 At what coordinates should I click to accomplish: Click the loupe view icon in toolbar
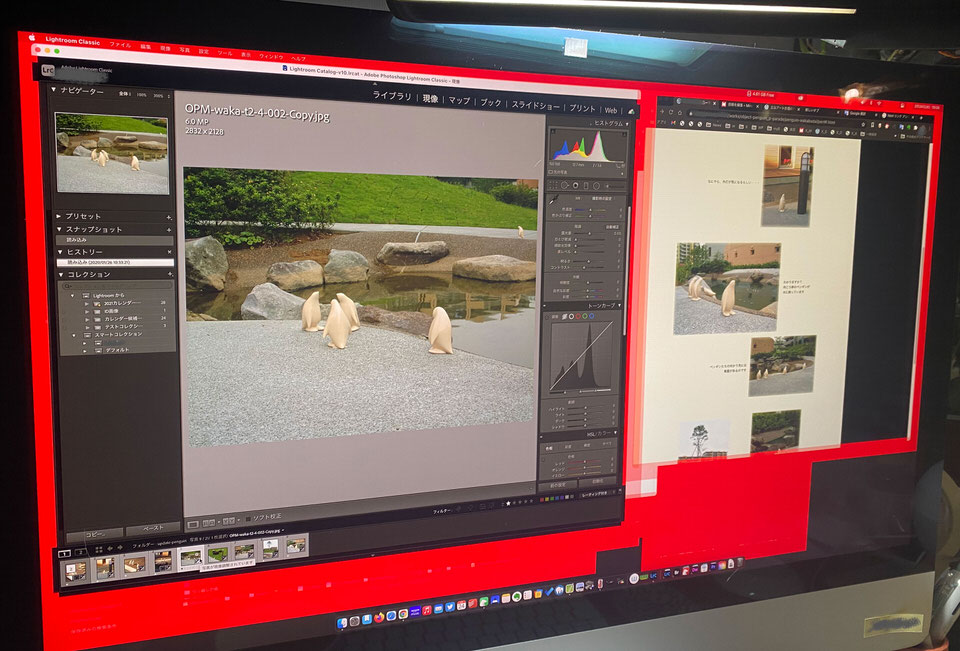tap(193, 522)
